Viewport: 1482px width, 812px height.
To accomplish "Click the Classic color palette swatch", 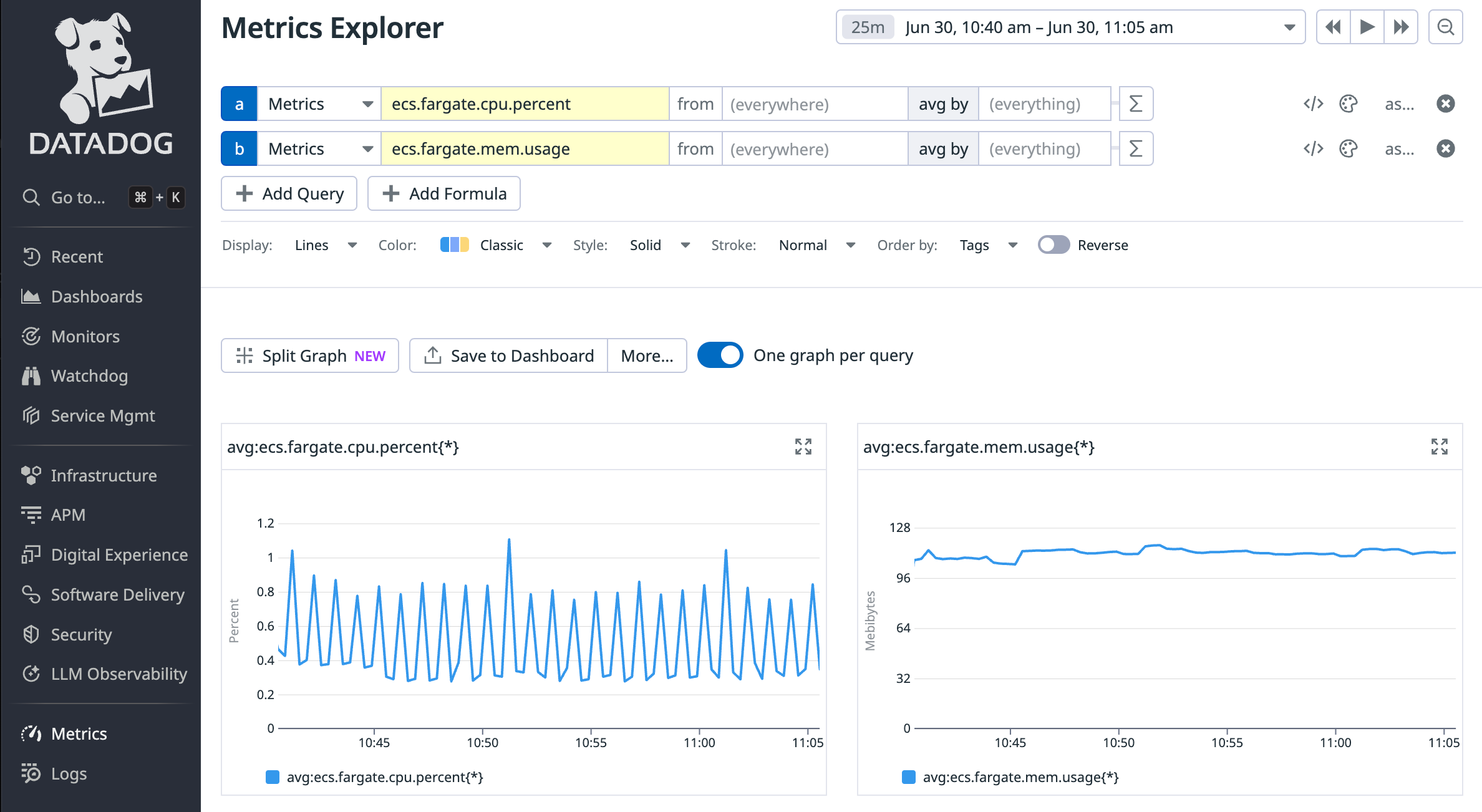I will pyautogui.click(x=454, y=245).
